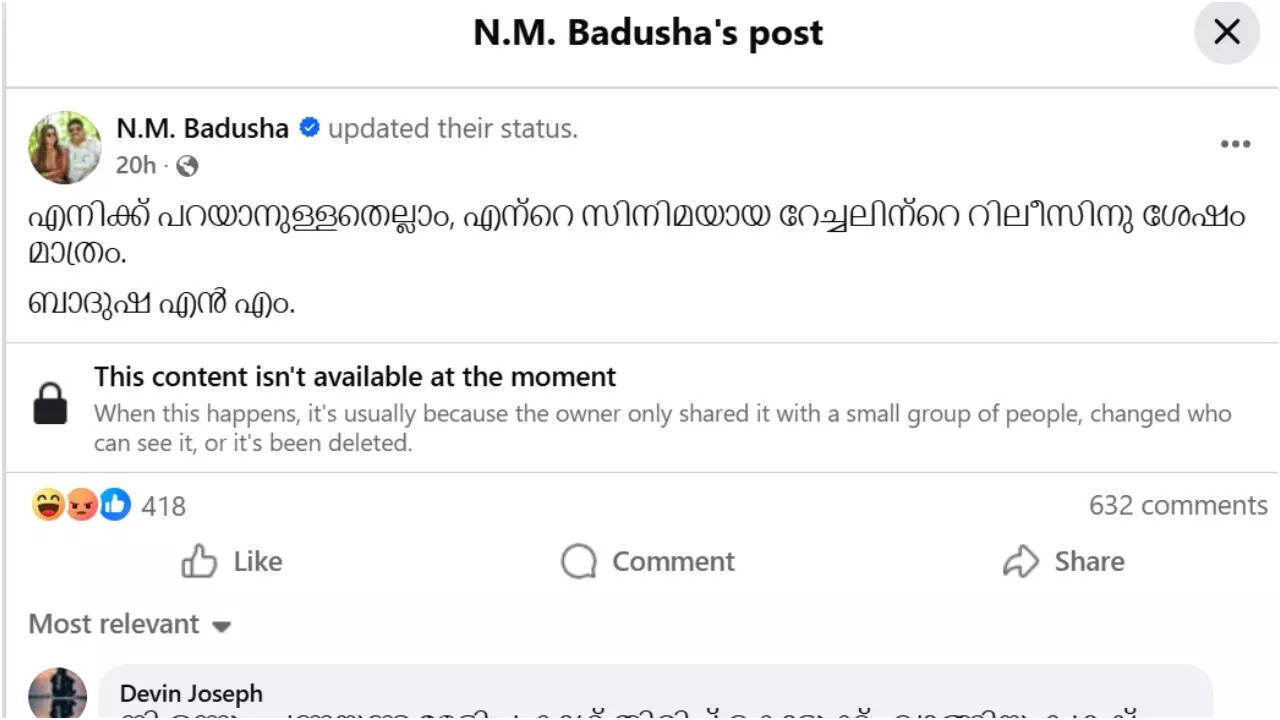Click the Comment button
The image size is (1280, 720).
648,562
